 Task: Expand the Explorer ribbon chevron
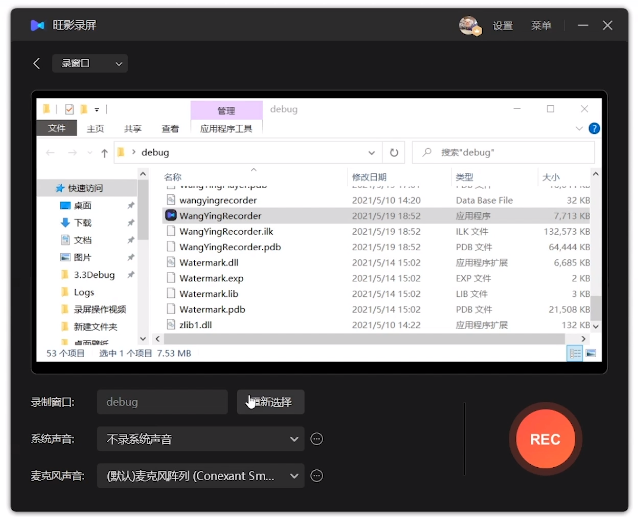tap(579, 129)
